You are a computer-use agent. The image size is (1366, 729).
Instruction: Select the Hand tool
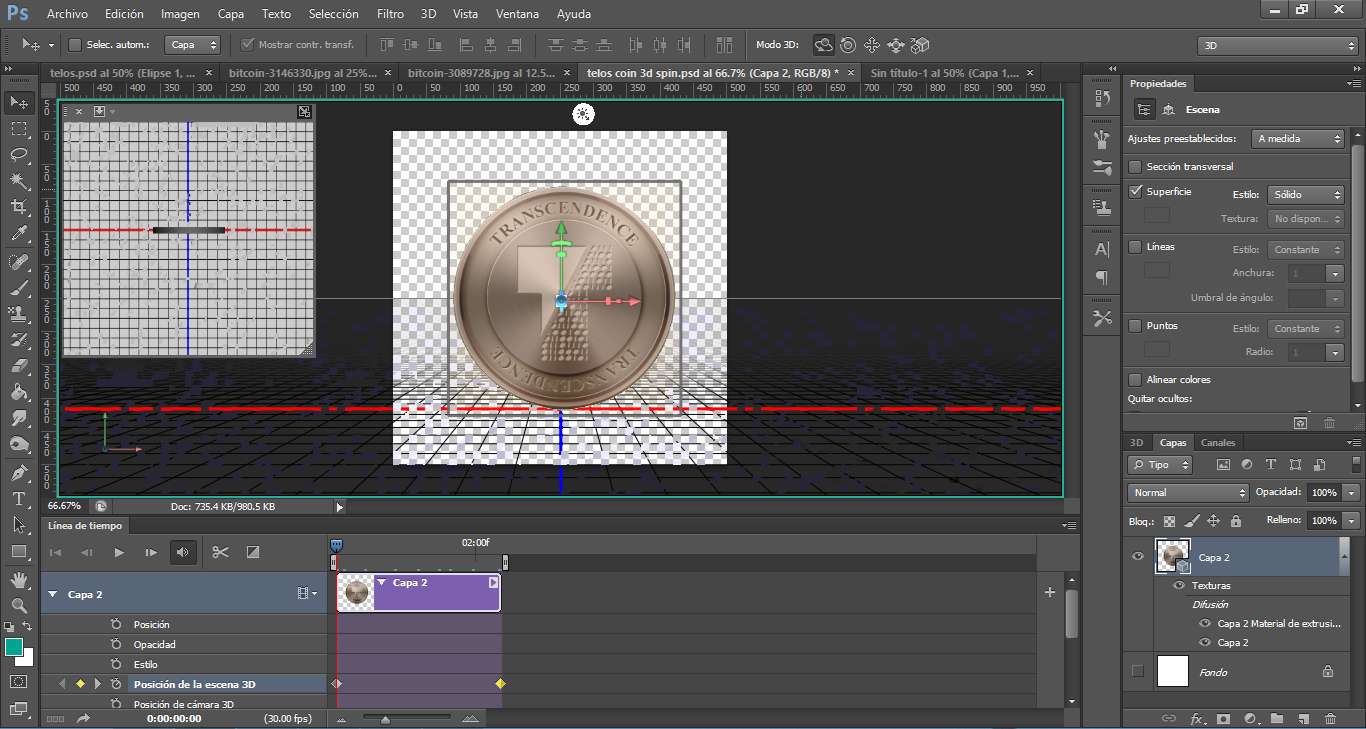[19, 579]
